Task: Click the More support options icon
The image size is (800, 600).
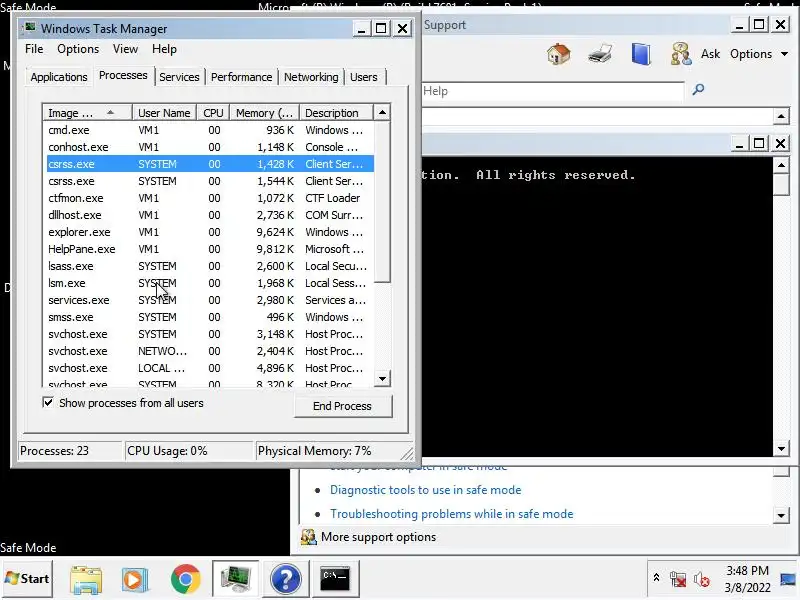Action: coord(308,537)
